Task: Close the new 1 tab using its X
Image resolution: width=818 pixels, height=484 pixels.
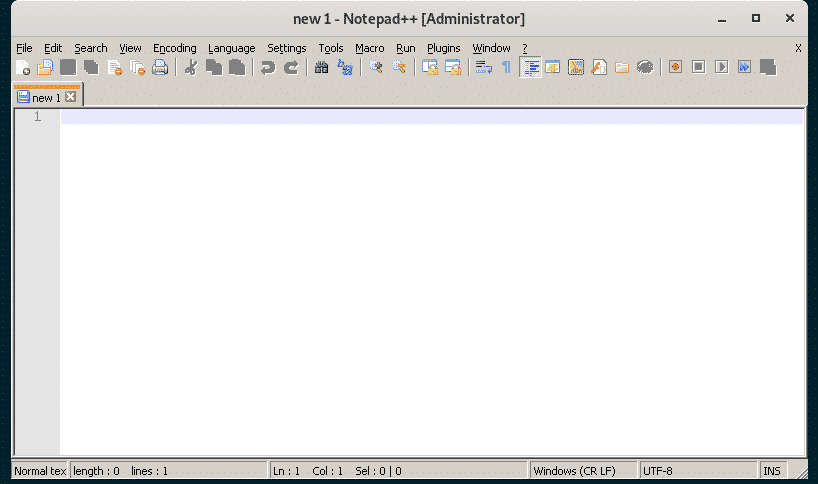Action: tap(70, 96)
